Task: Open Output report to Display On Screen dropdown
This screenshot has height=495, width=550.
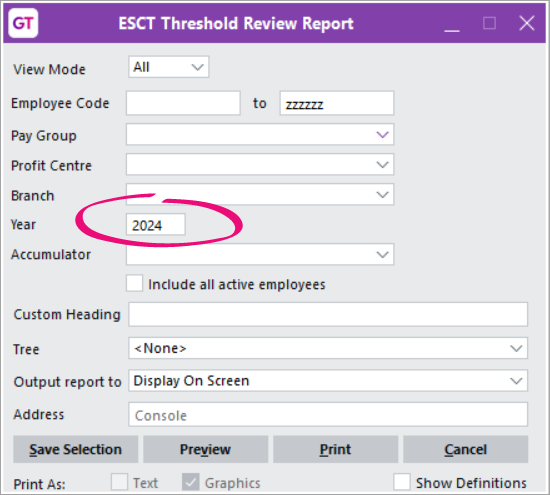Action: point(328,381)
